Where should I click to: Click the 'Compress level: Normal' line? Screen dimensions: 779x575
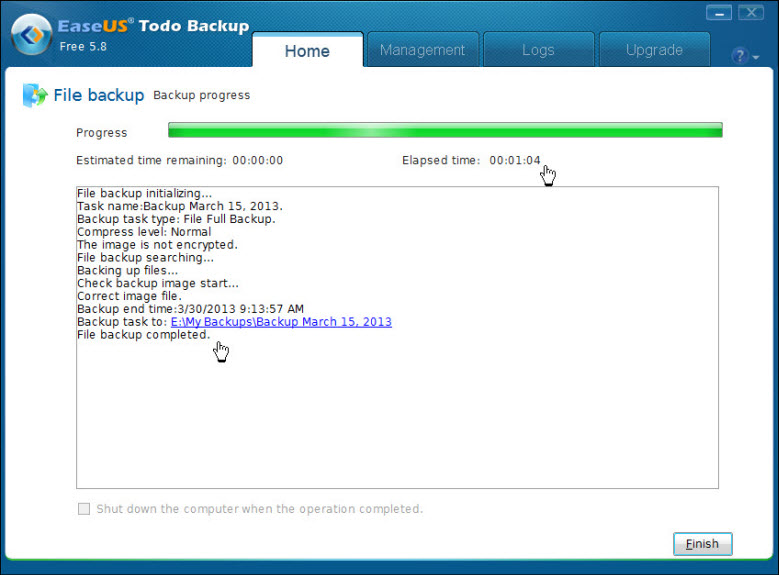pyautogui.click(x=144, y=232)
